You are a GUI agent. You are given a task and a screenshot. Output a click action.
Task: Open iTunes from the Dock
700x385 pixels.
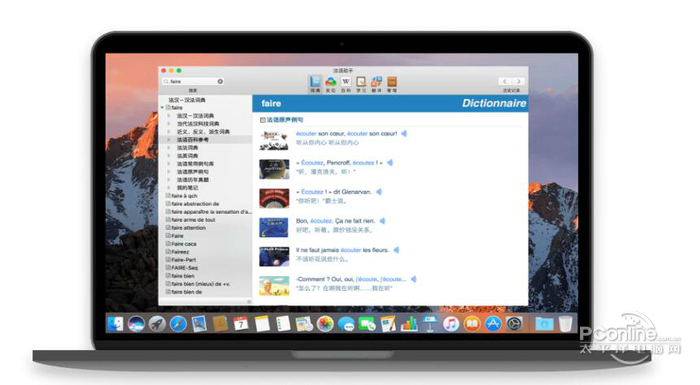[x=451, y=324]
